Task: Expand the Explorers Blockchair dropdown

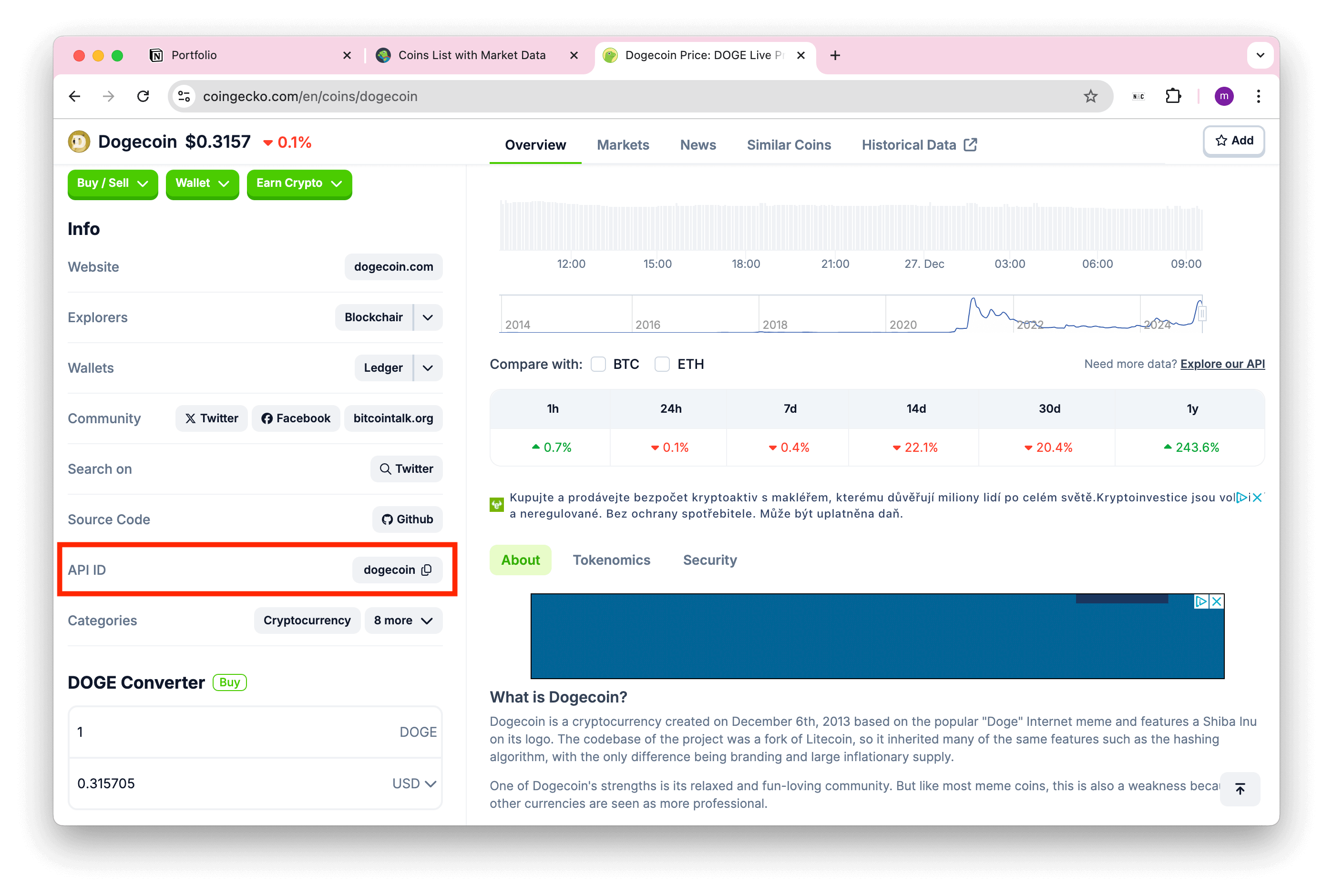Action: 427,317
